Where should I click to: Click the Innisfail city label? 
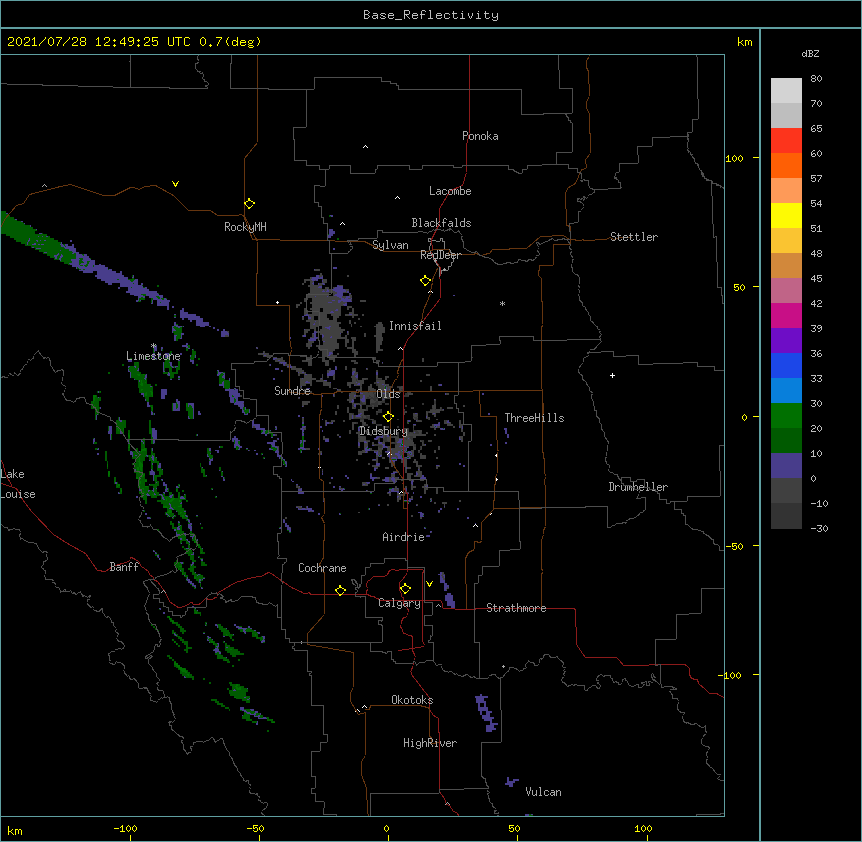point(415,326)
